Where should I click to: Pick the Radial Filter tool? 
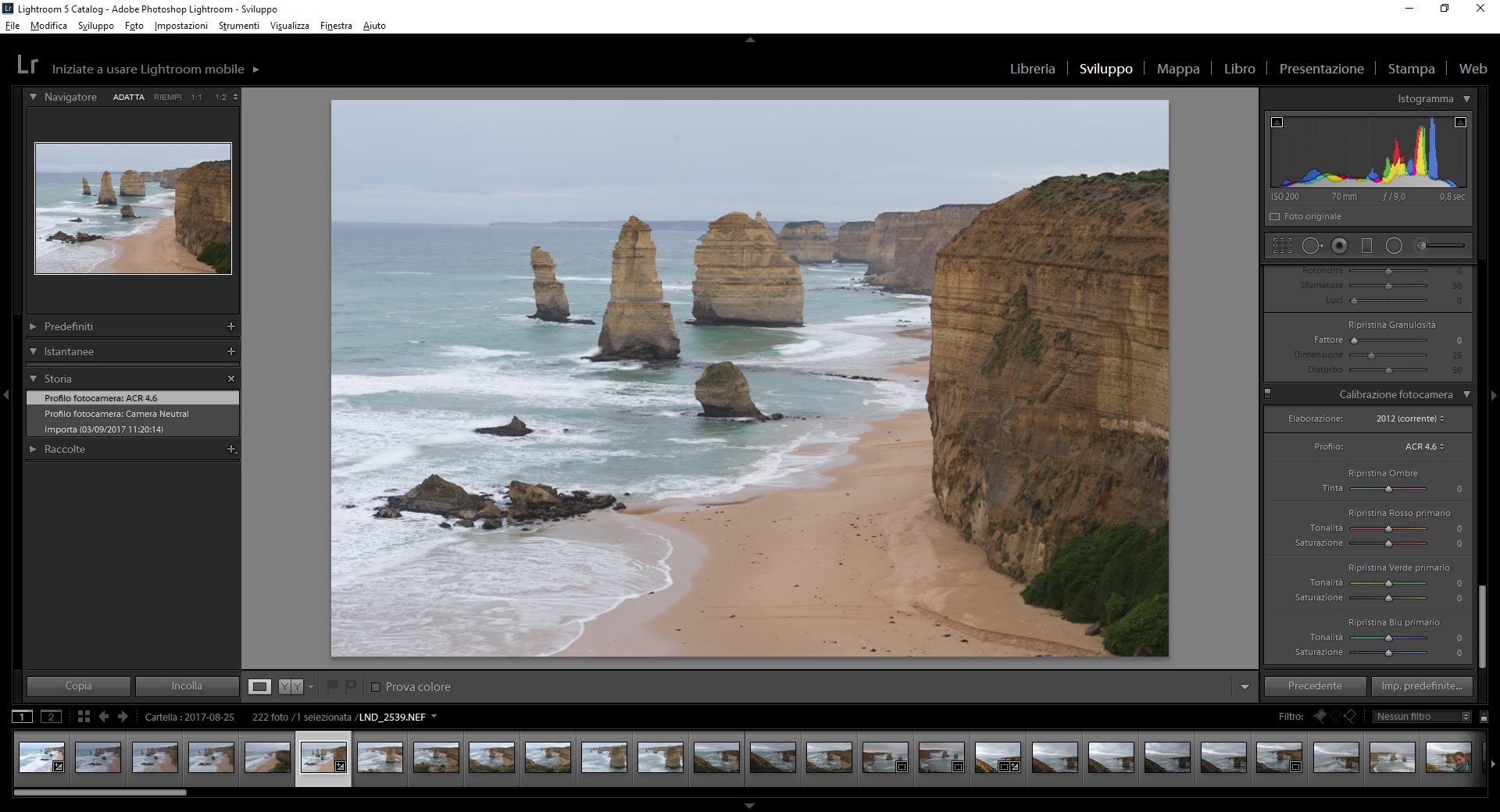point(1394,246)
